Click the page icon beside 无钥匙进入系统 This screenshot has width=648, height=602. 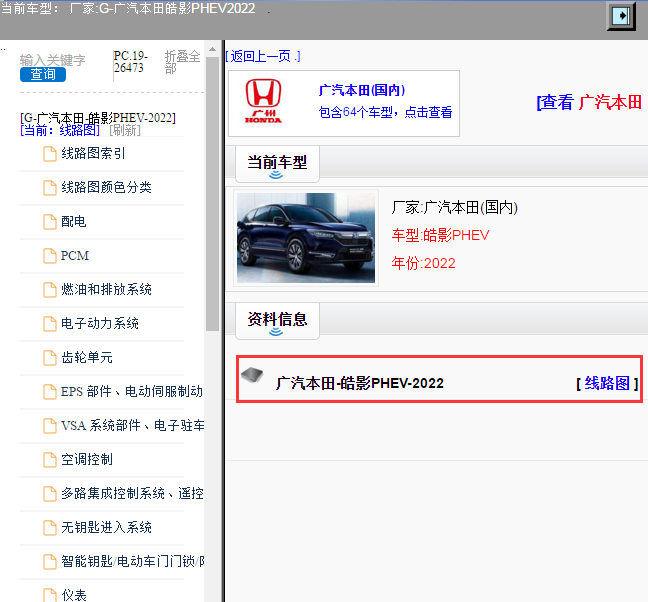(50, 527)
